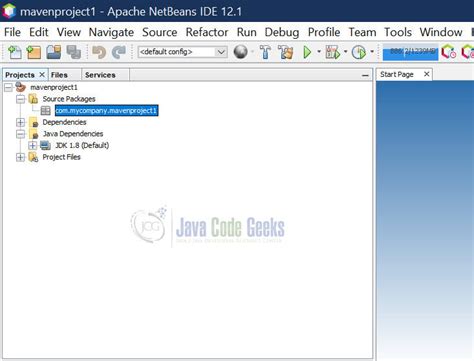Close the Start Page tab

point(427,74)
